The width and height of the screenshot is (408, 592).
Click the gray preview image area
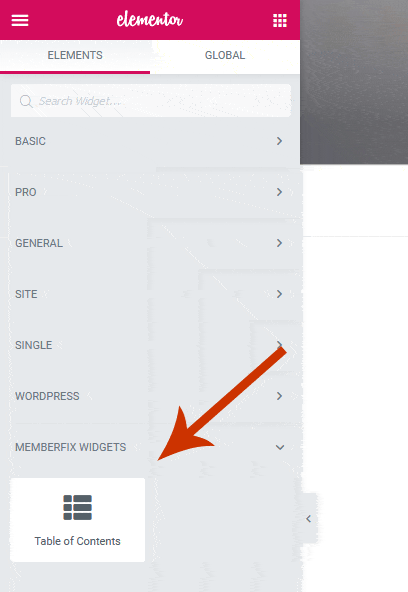[x=354, y=82]
